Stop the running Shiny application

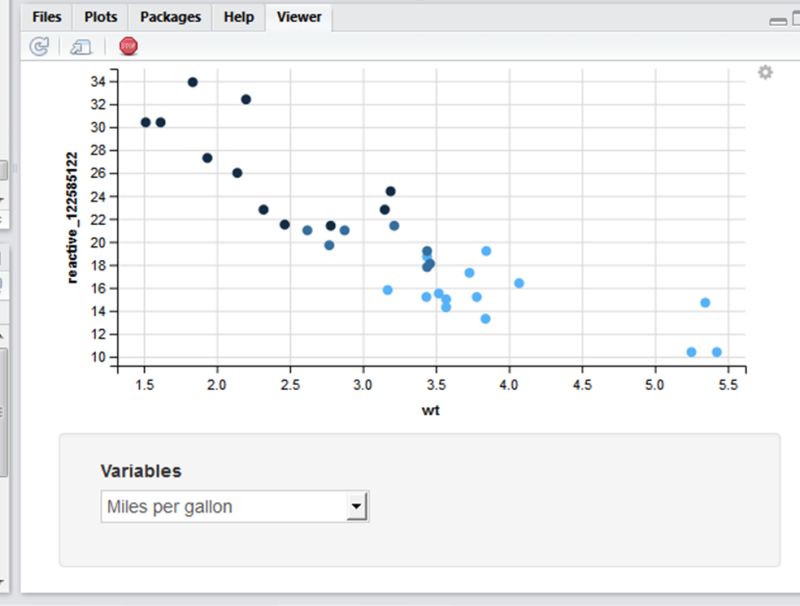127,46
